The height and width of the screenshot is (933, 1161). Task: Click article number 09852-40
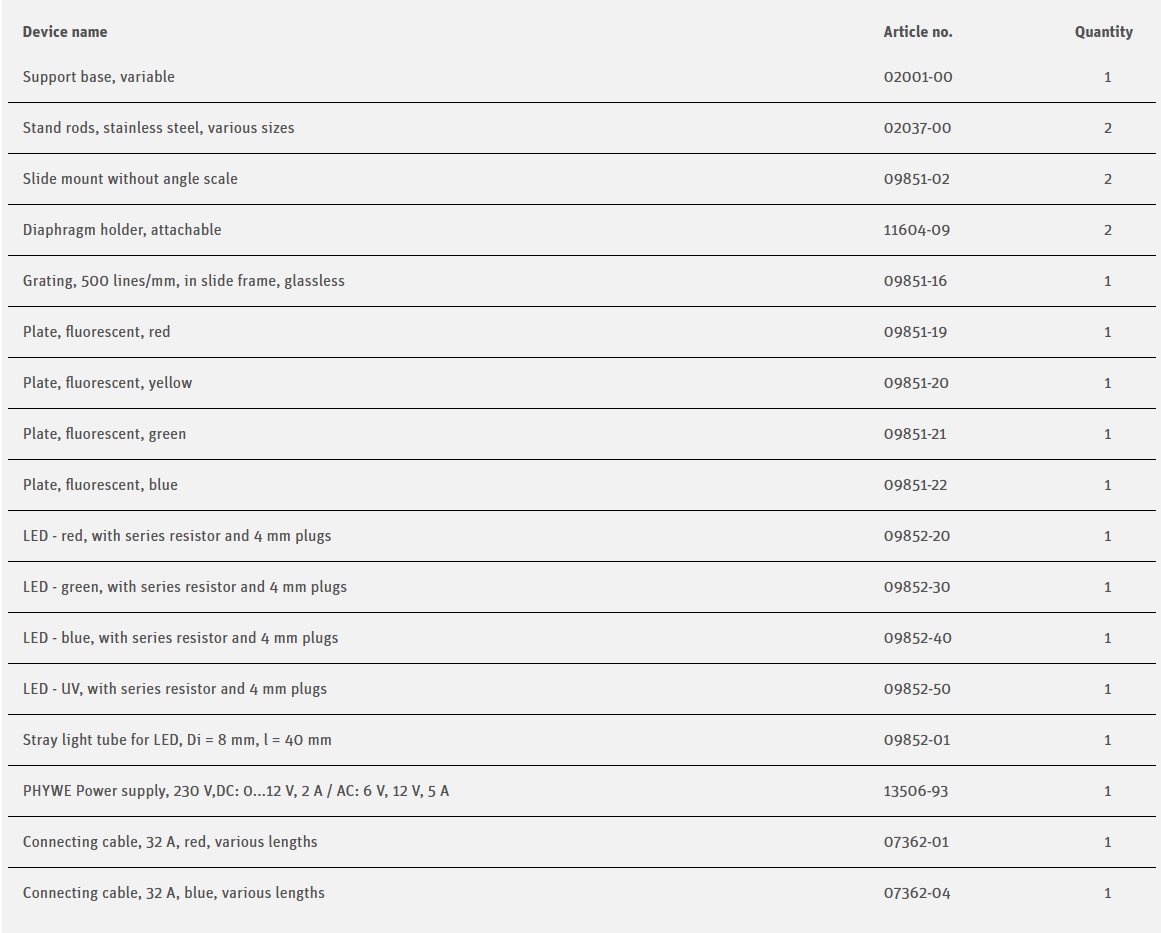[x=917, y=638]
